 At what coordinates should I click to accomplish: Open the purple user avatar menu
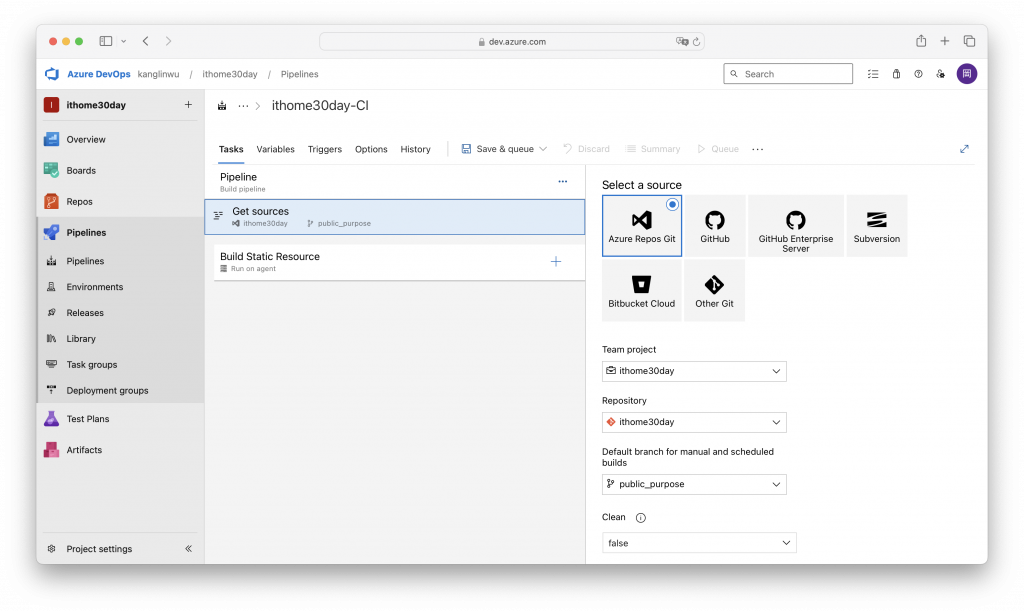click(x=967, y=74)
